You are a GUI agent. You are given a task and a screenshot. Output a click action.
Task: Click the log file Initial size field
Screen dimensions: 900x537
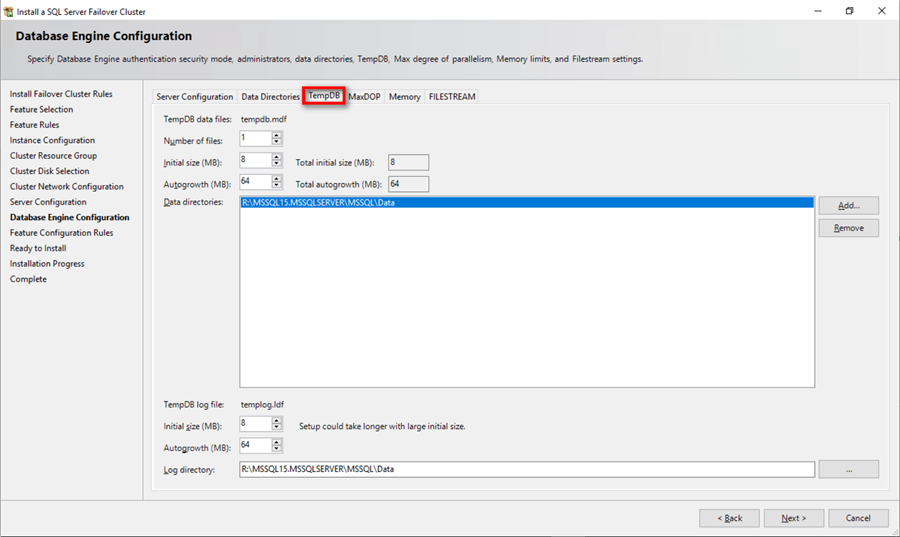coord(255,424)
